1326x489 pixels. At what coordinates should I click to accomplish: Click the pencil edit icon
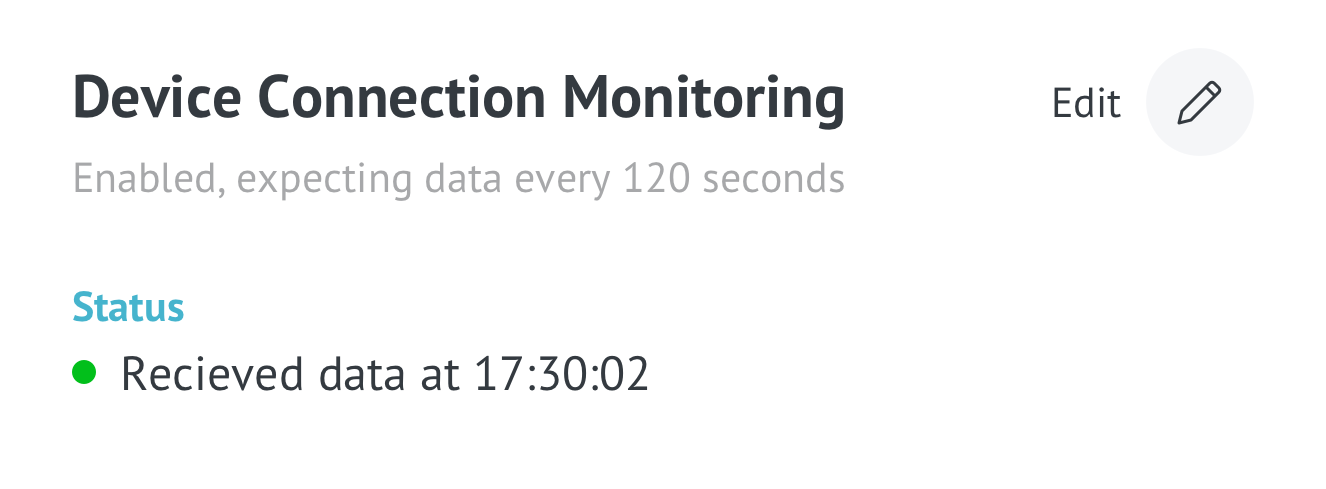[x=1199, y=103]
